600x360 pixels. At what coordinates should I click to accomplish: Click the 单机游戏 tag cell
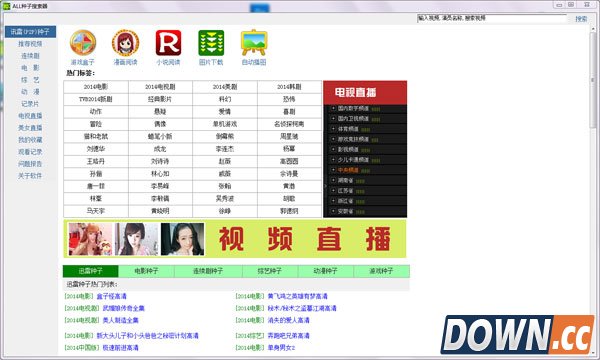coord(225,124)
